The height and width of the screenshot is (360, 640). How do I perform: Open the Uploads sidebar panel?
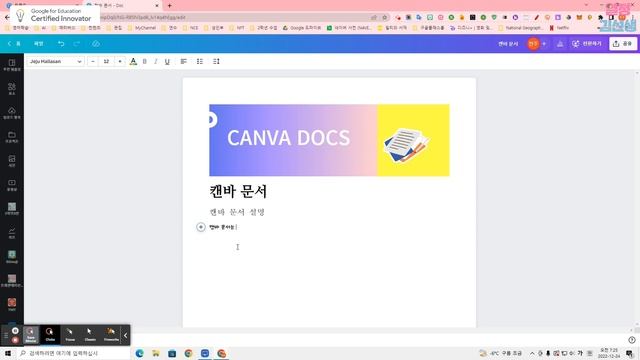(12, 113)
